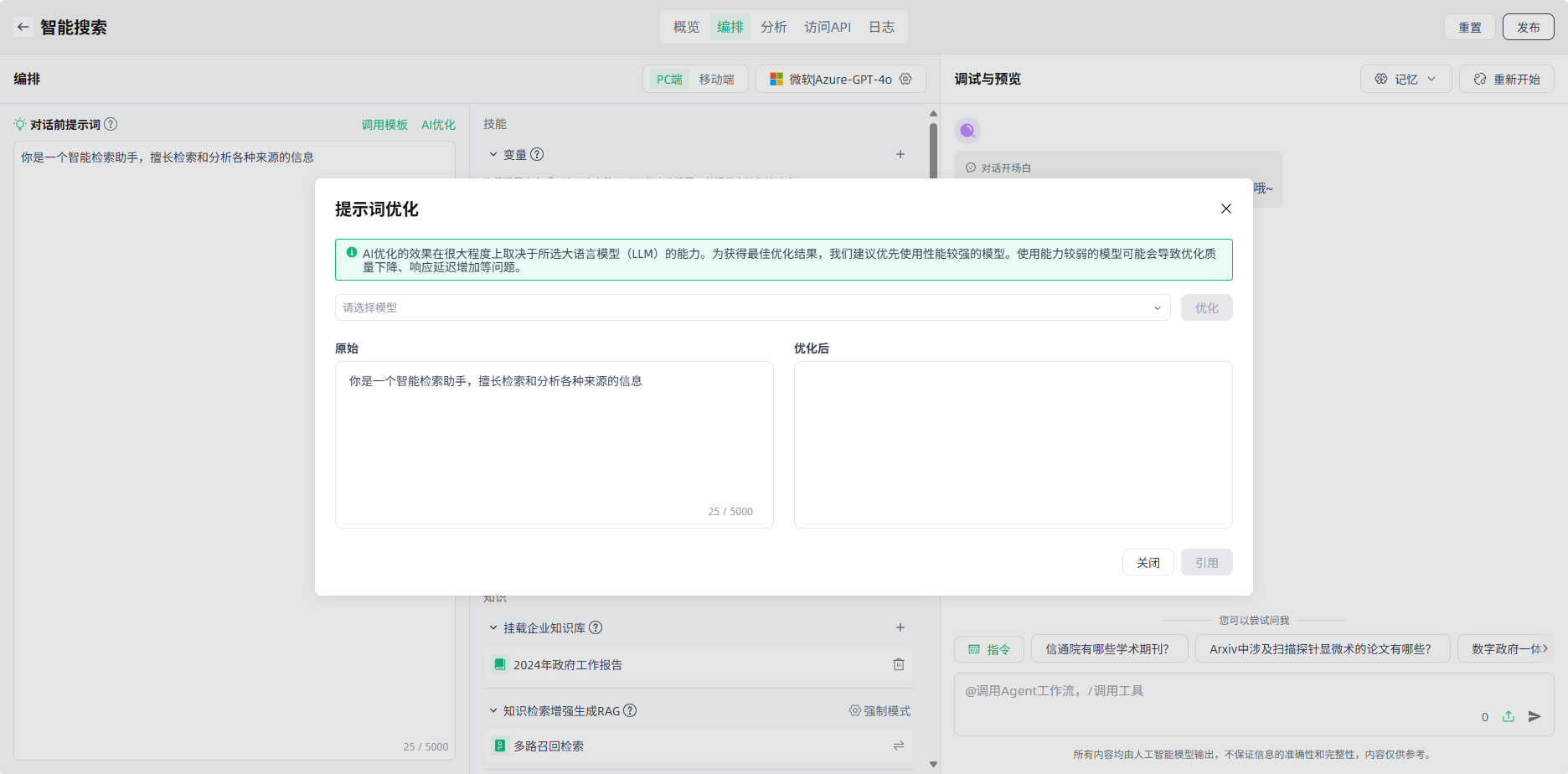Collapse the 知识检索增强生成RAG section
Image resolution: width=1568 pixels, height=774 pixels.
tap(493, 710)
